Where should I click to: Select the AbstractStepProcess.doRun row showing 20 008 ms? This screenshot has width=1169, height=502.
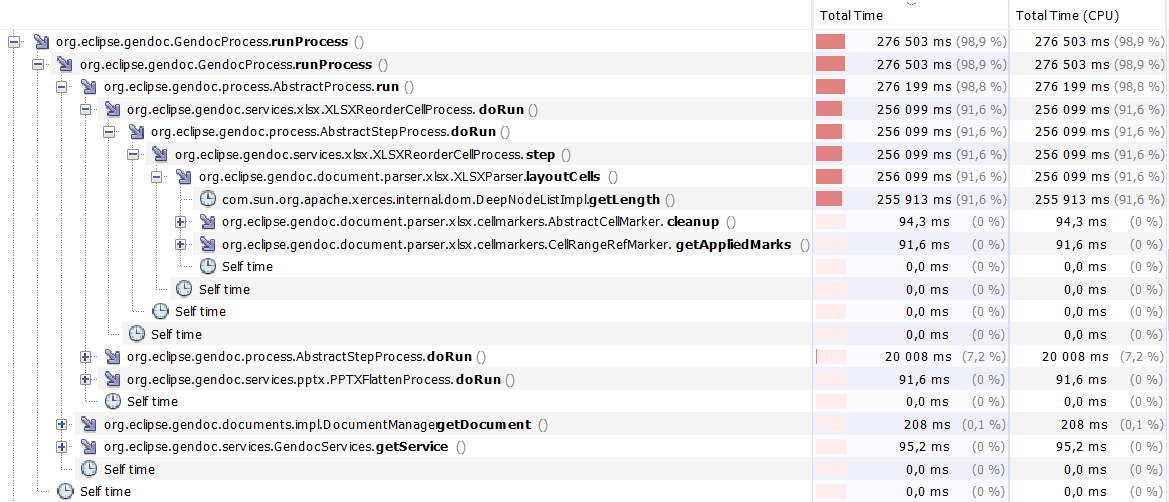(x=299, y=357)
